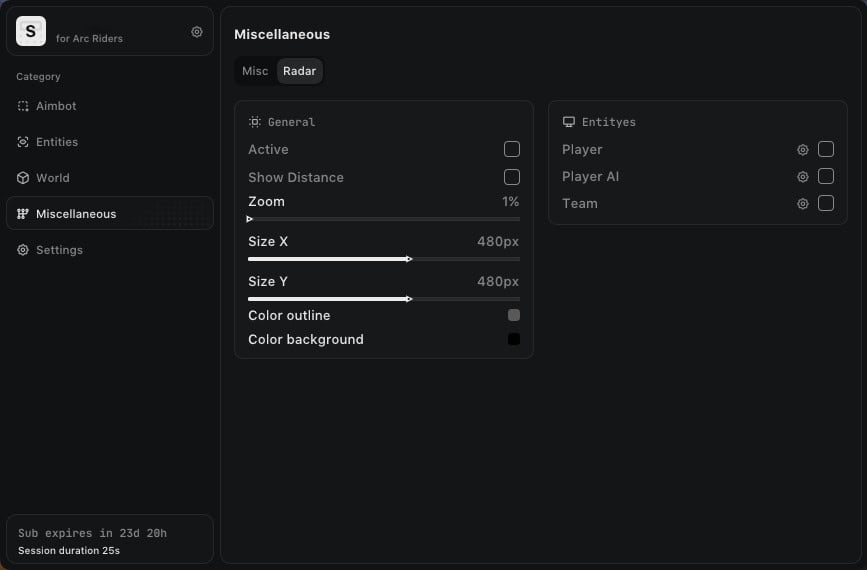Open the Player row gear settings

click(802, 150)
